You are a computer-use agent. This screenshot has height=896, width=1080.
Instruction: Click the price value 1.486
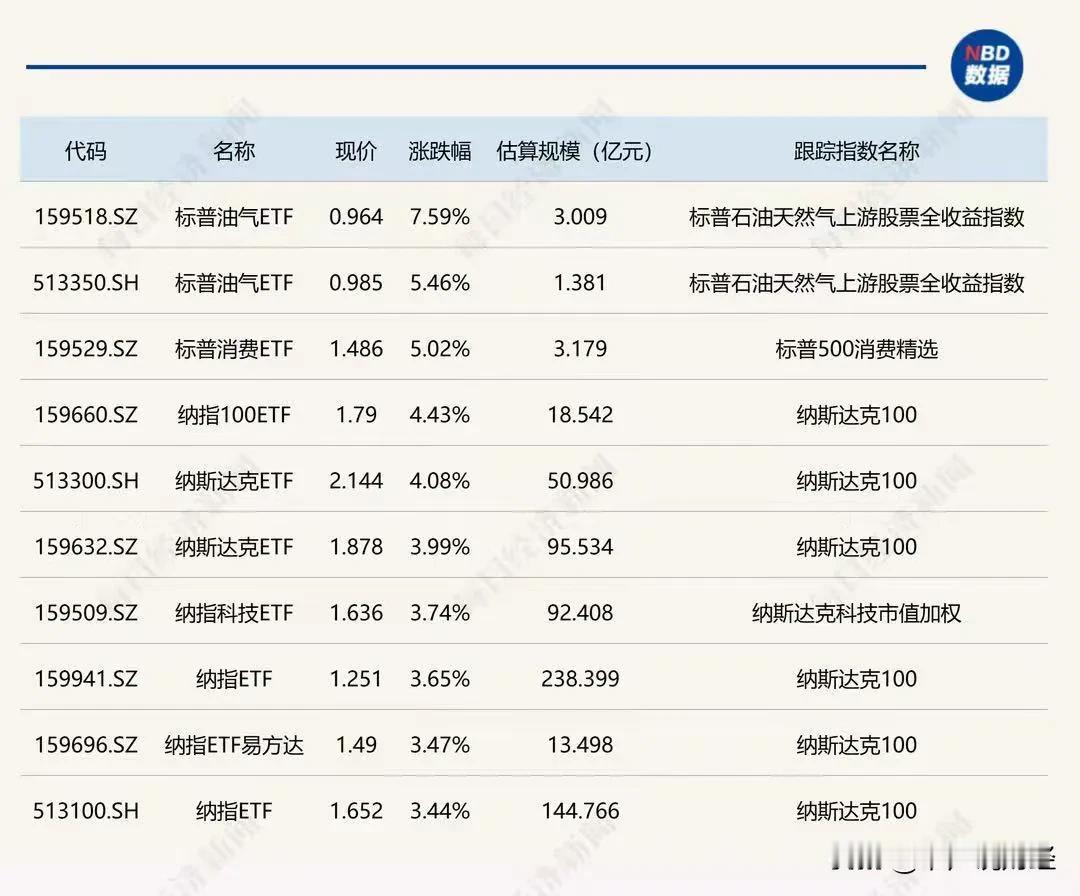[x=356, y=349]
